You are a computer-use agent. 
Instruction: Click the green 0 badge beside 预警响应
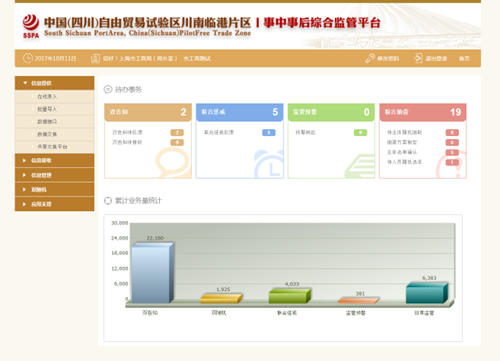[360, 133]
